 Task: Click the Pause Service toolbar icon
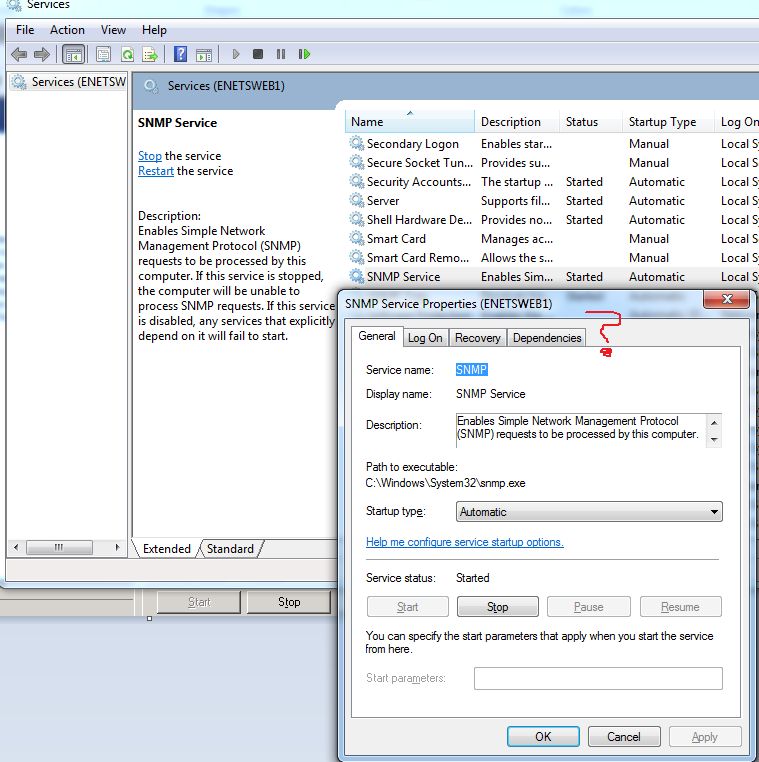(281, 54)
